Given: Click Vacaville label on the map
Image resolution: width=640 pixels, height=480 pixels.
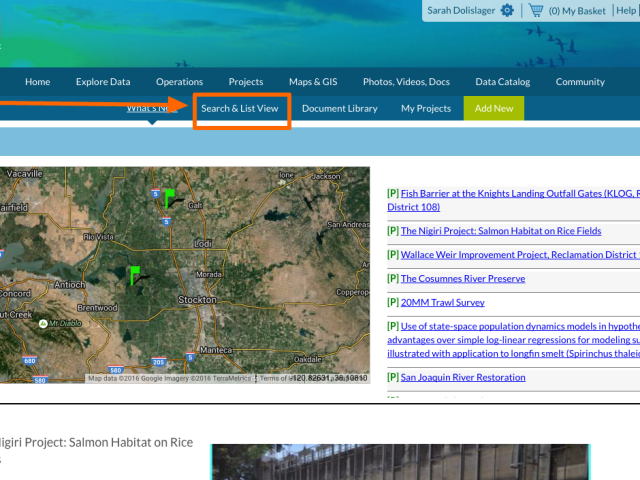Looking at the screenshot, I should point(24,174).
